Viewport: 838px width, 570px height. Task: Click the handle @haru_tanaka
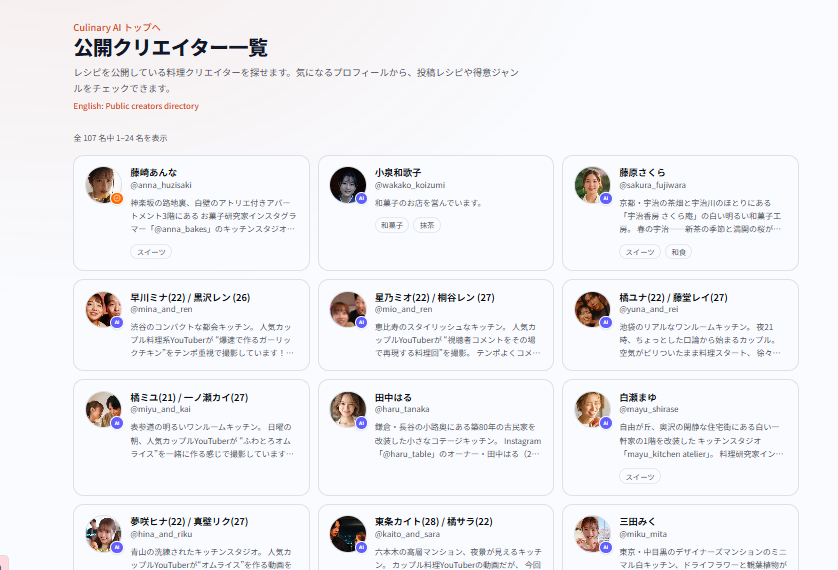402,409
